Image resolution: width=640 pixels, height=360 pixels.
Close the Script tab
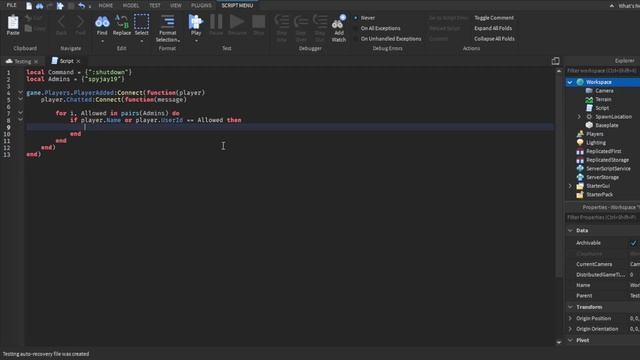[x=78, y=61]
